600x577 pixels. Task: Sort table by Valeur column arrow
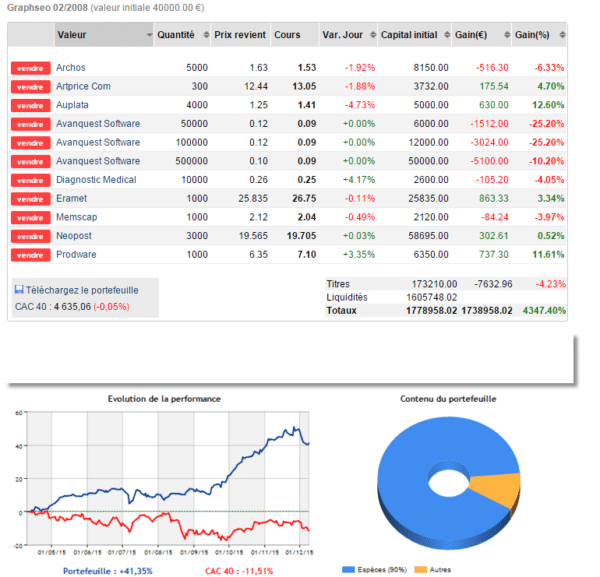tap(149, 35)
